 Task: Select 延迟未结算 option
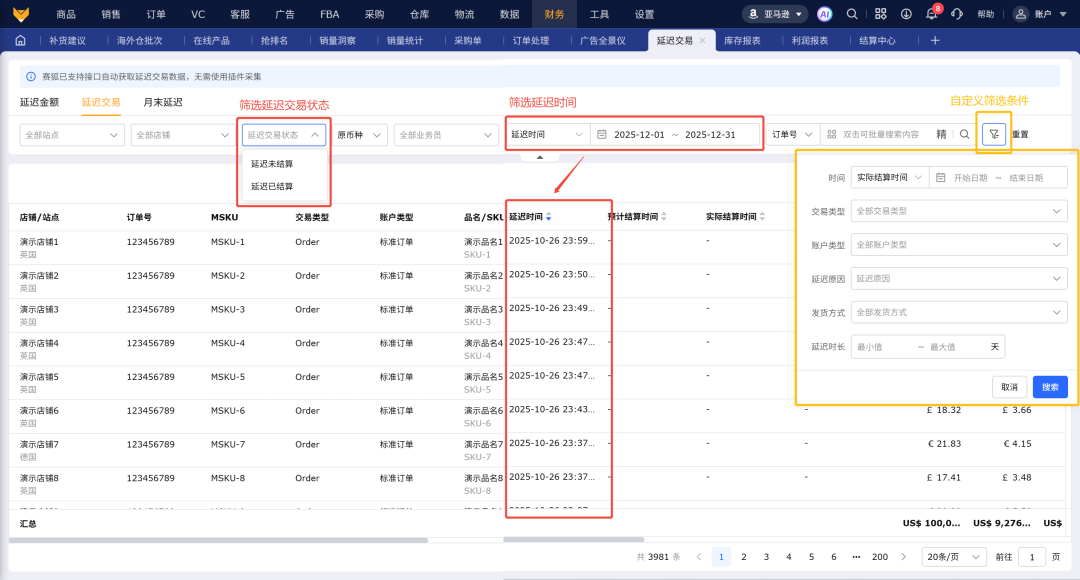pos(272,164)
